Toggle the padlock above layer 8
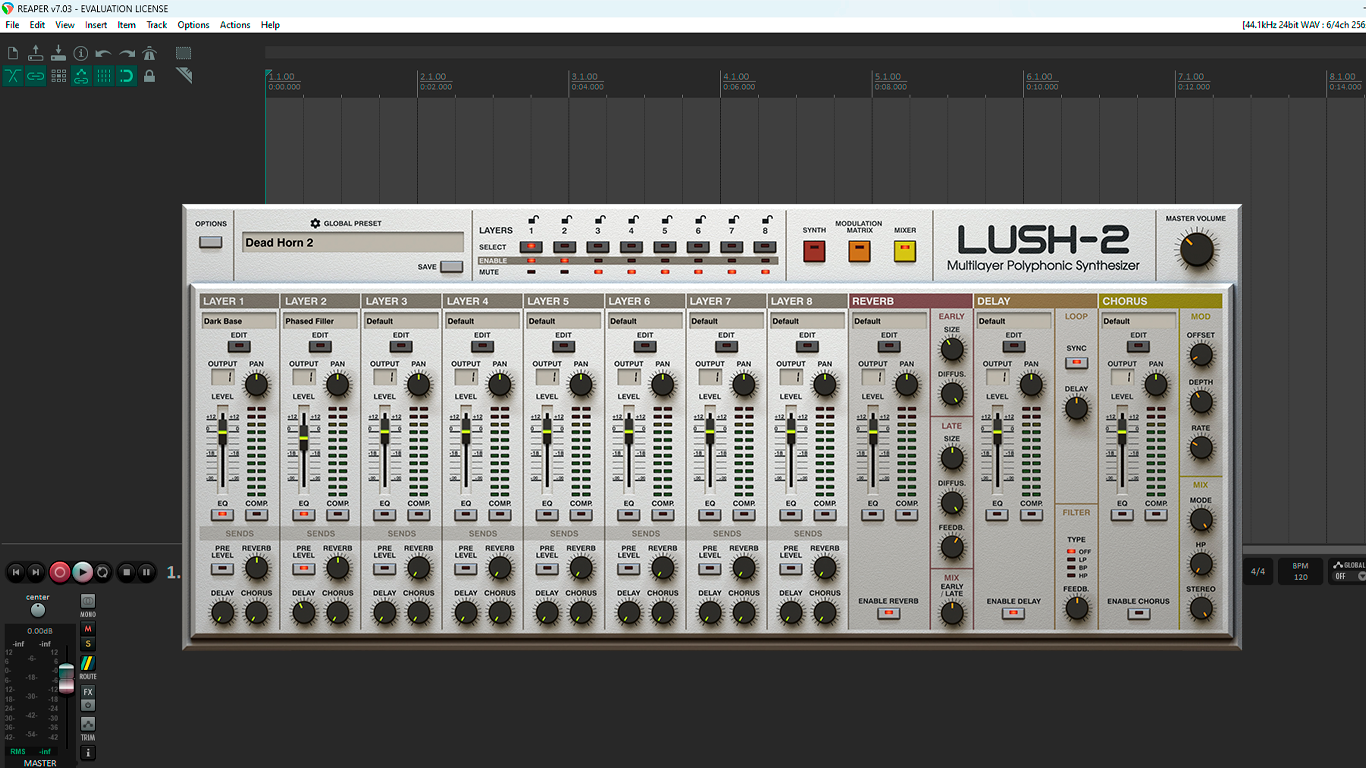 click(766, 220)
